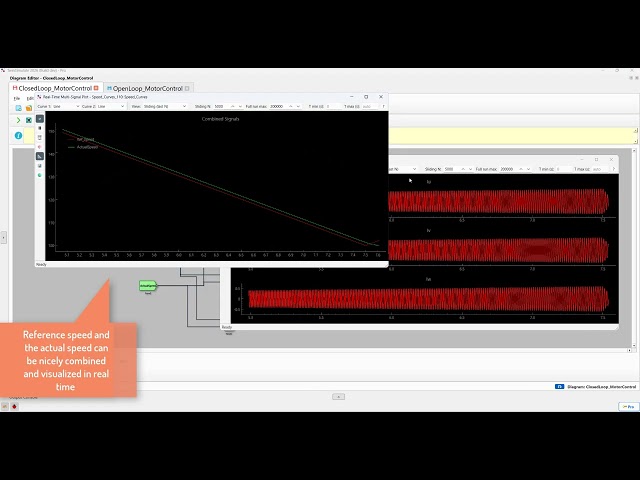Maximize the currents plot window
Viewport: 640px width, 480px height.
point(596,160)
